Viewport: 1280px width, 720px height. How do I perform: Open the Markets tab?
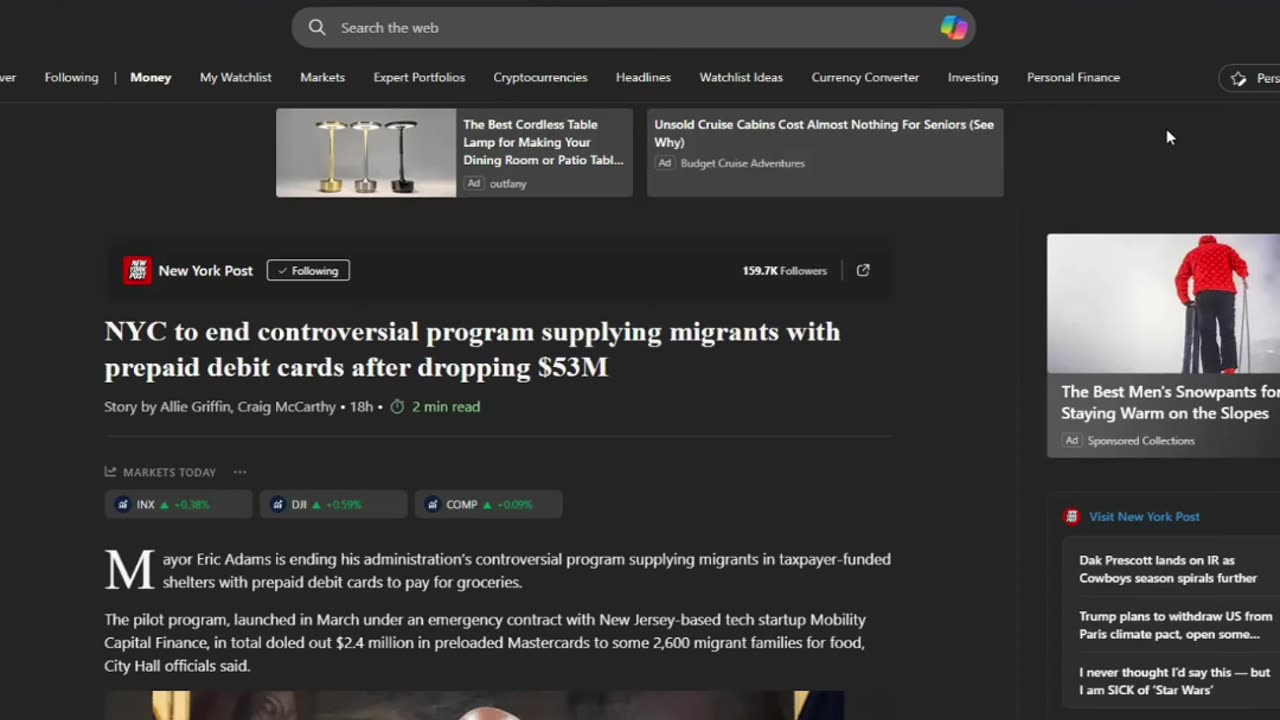point(322,78)
